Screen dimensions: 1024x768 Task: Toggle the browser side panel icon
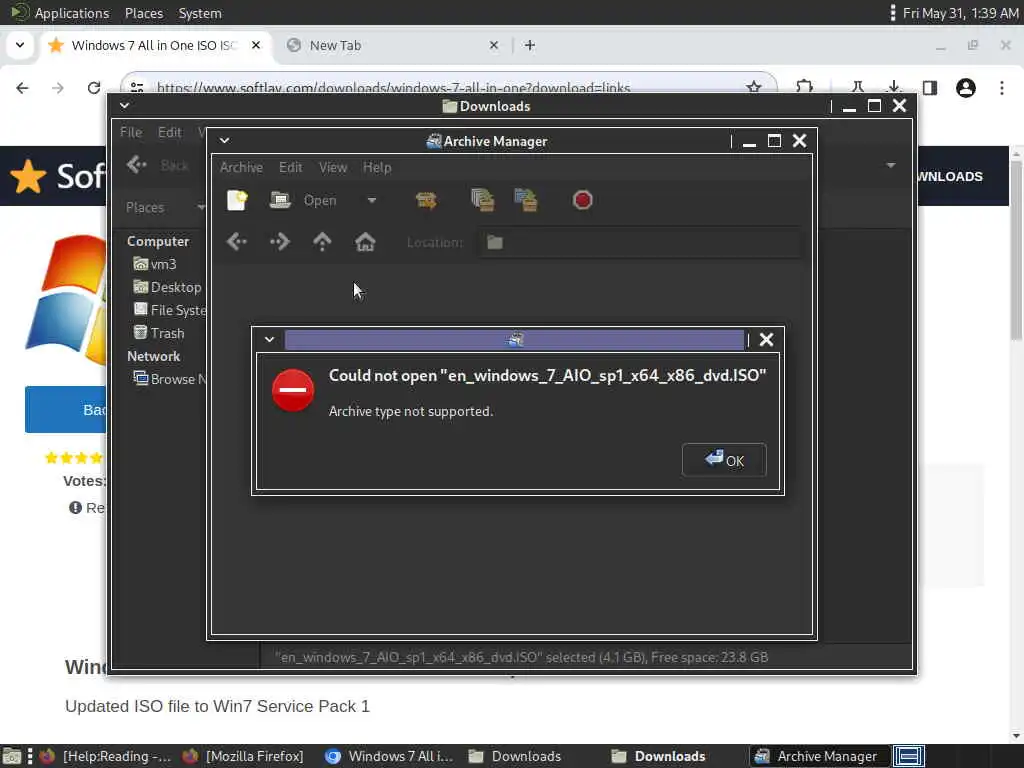(930, 88)
